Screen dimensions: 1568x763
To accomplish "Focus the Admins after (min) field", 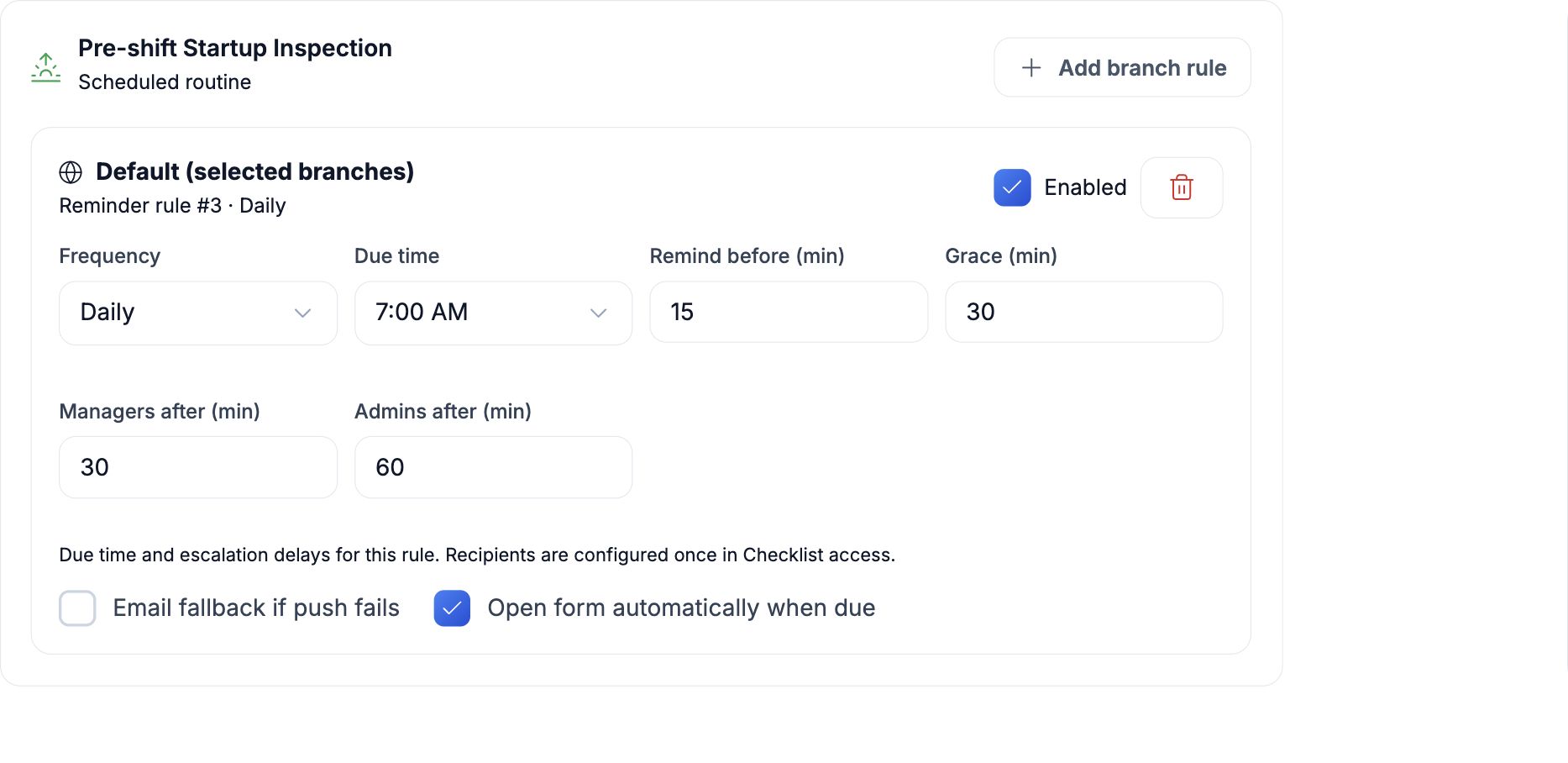I will 493,467.
